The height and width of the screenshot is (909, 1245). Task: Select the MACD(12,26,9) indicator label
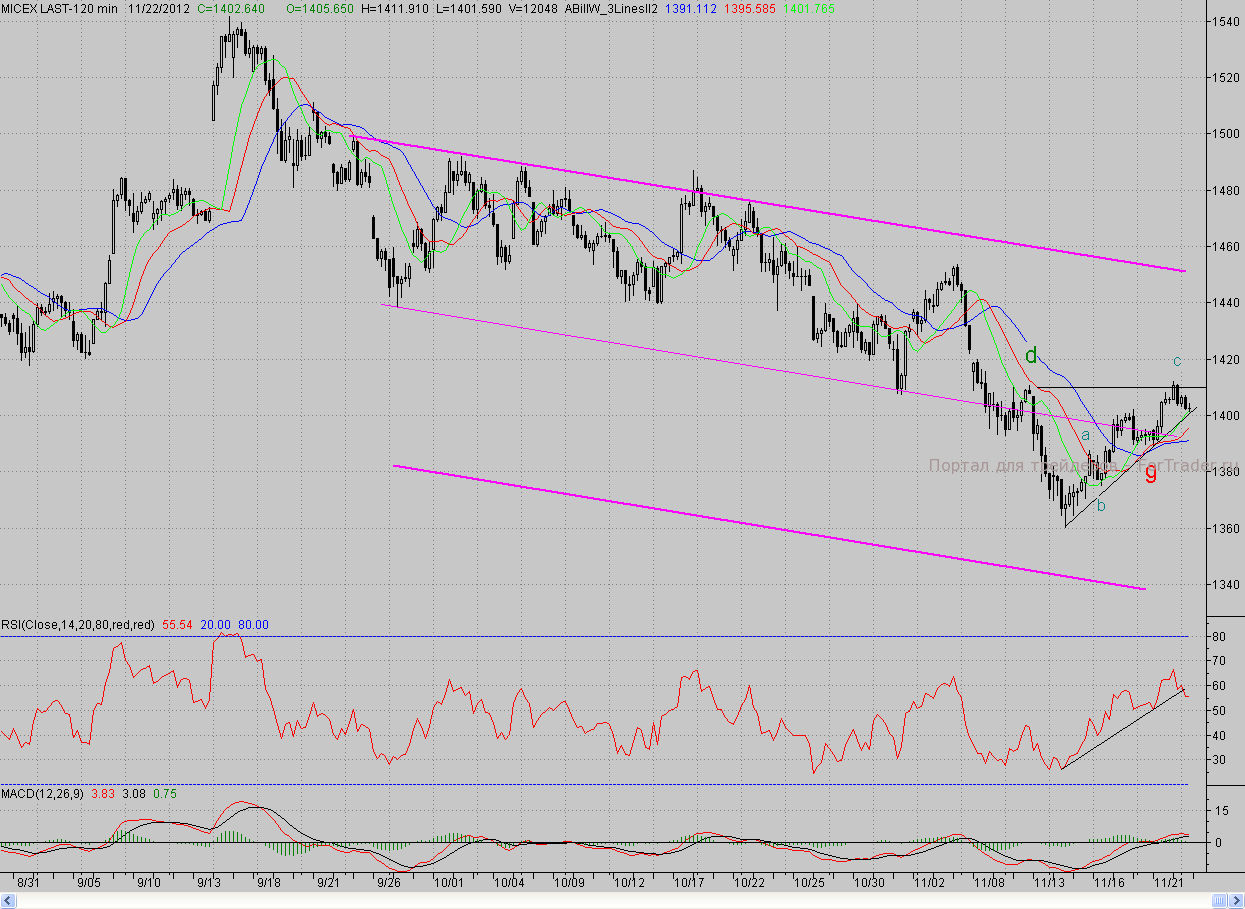coord(44,794)
